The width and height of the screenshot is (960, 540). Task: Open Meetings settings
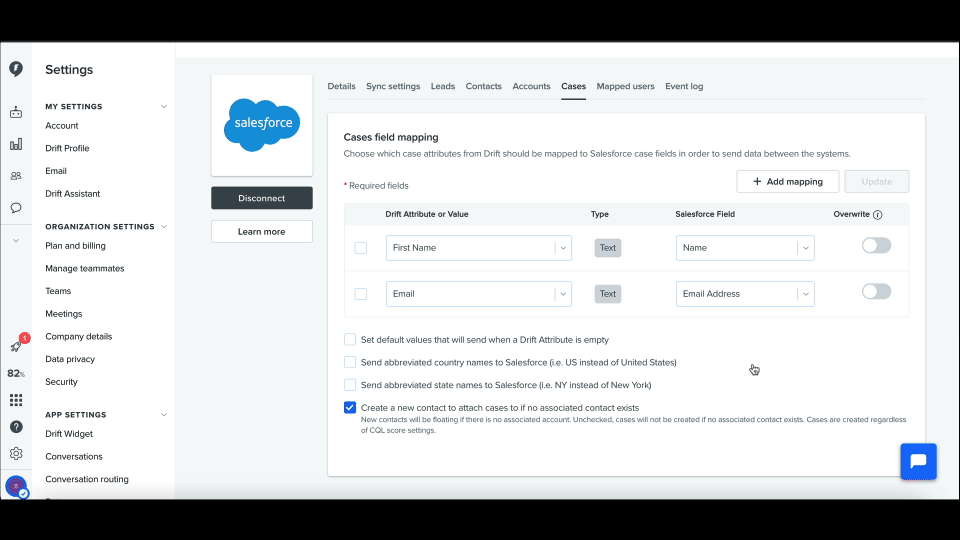point(64,313)
